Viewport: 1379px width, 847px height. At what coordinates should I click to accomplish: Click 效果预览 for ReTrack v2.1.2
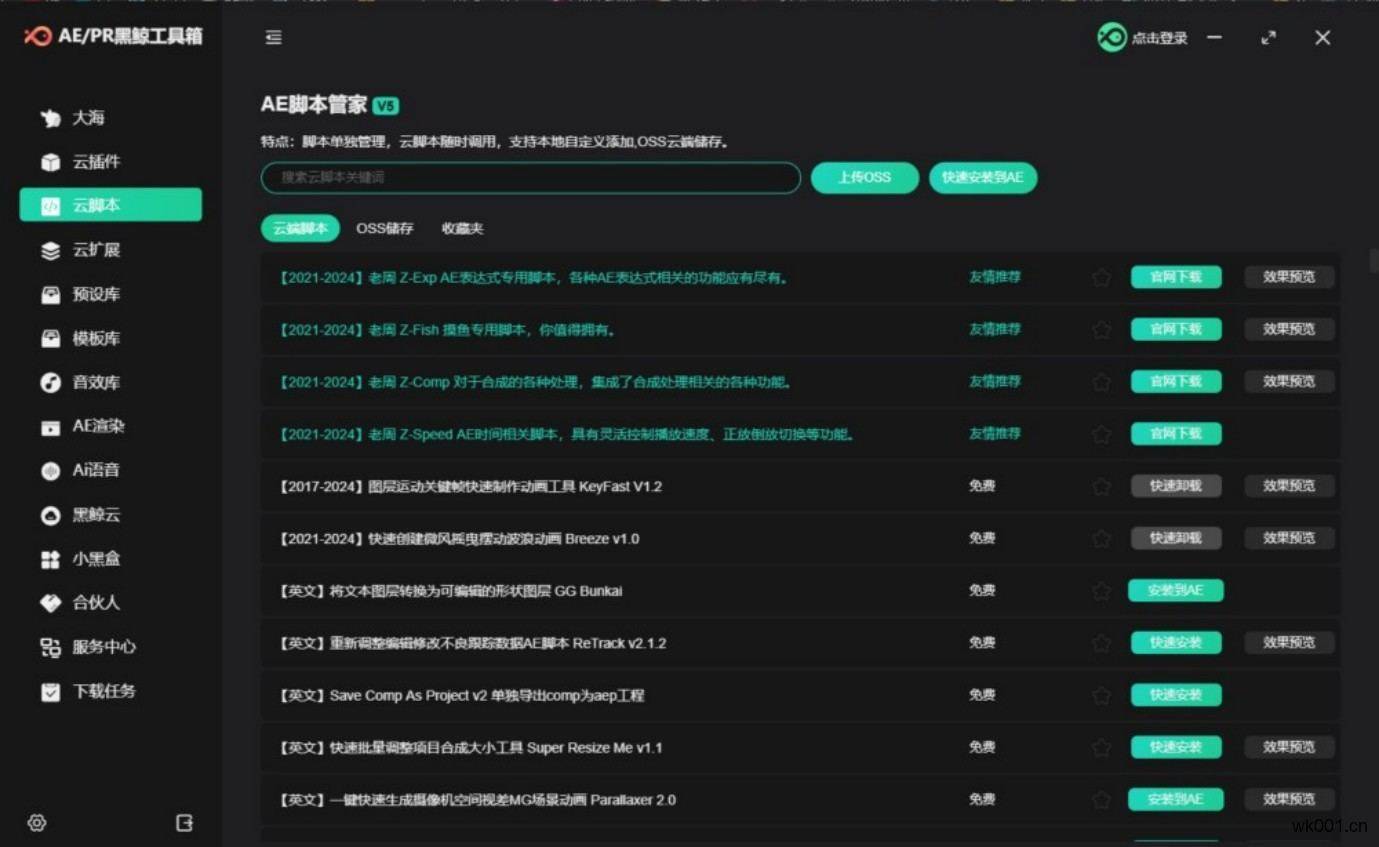point(1289,643)
